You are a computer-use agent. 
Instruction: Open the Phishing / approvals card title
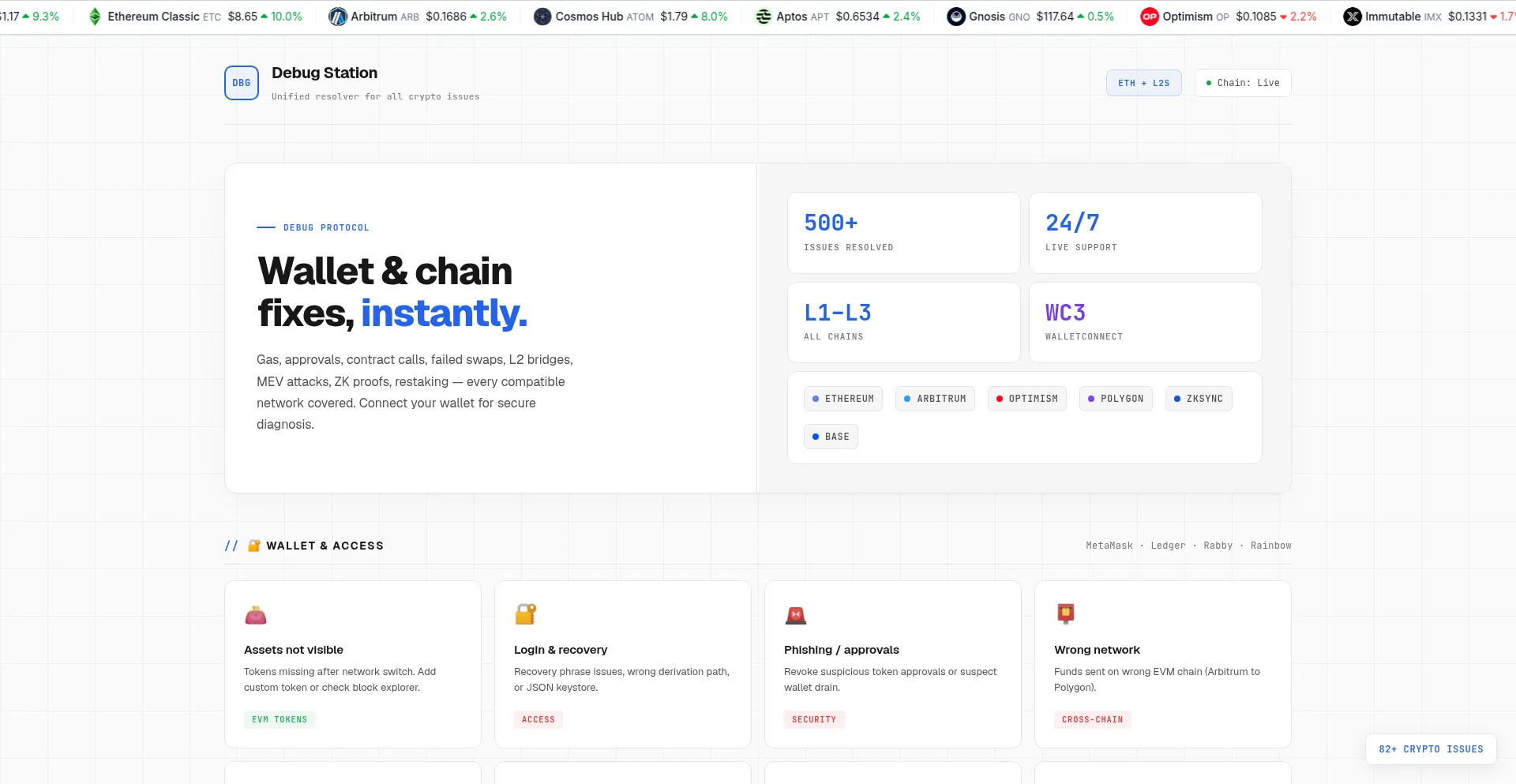(x=842, y=650)
